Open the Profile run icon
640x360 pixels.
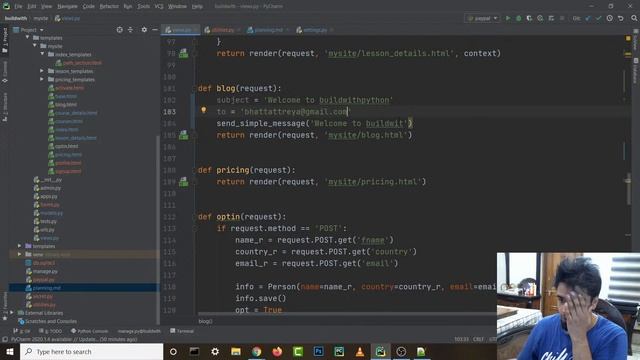pyautogui.click(x=540, y=18)
